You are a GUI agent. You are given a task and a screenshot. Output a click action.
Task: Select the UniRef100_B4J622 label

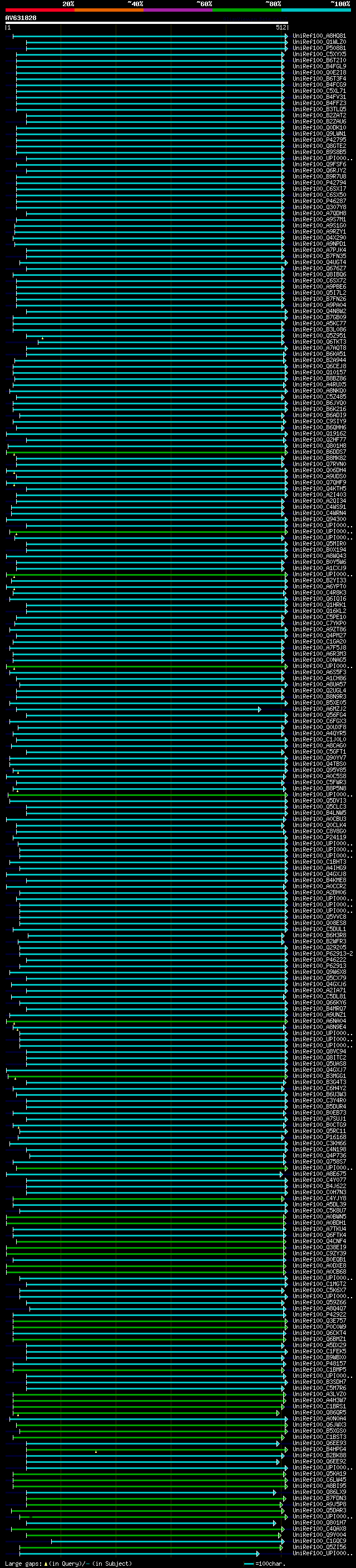tap(319, 1186)
